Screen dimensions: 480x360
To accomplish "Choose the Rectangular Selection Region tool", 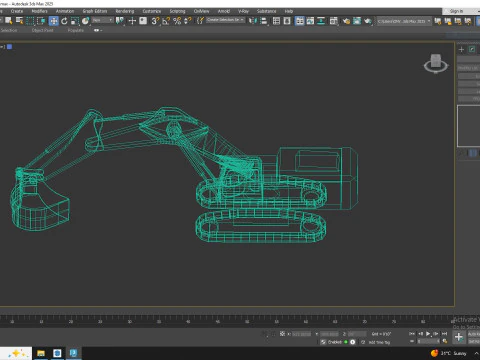I will point(30,21).
